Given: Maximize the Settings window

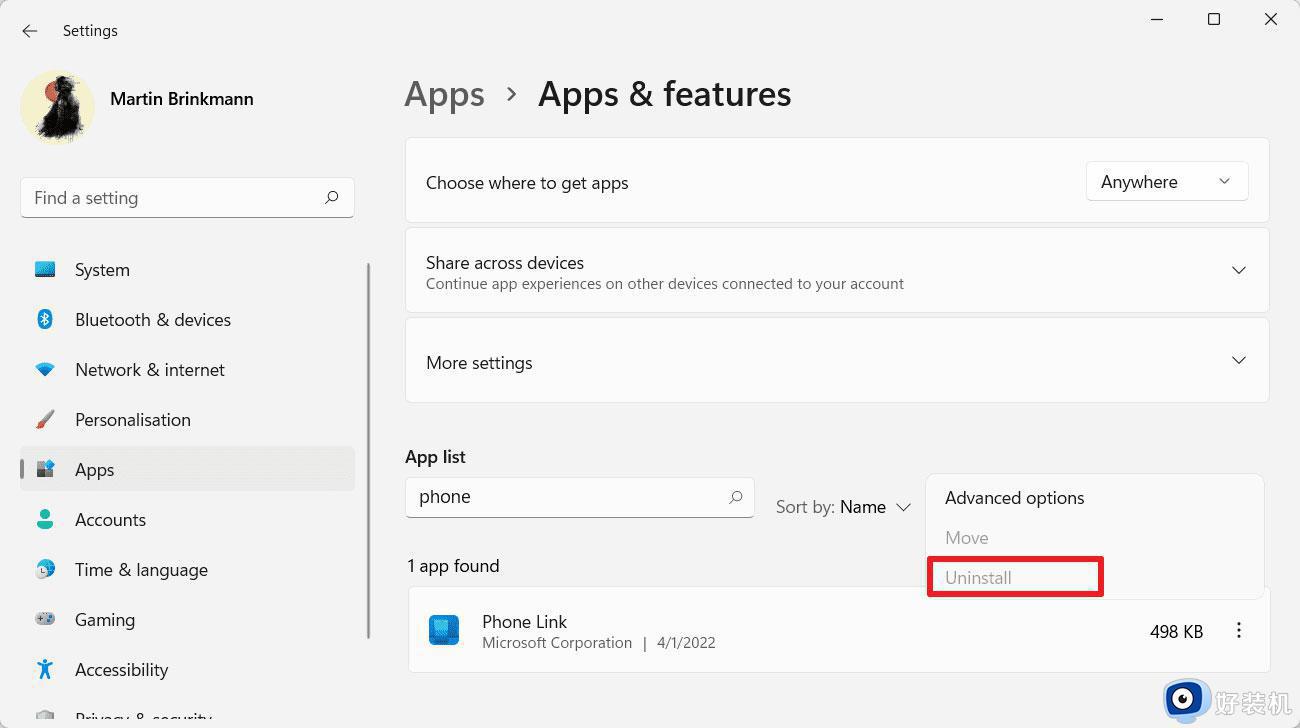Looking at the screenshot, I should [x=1214, y=19].
